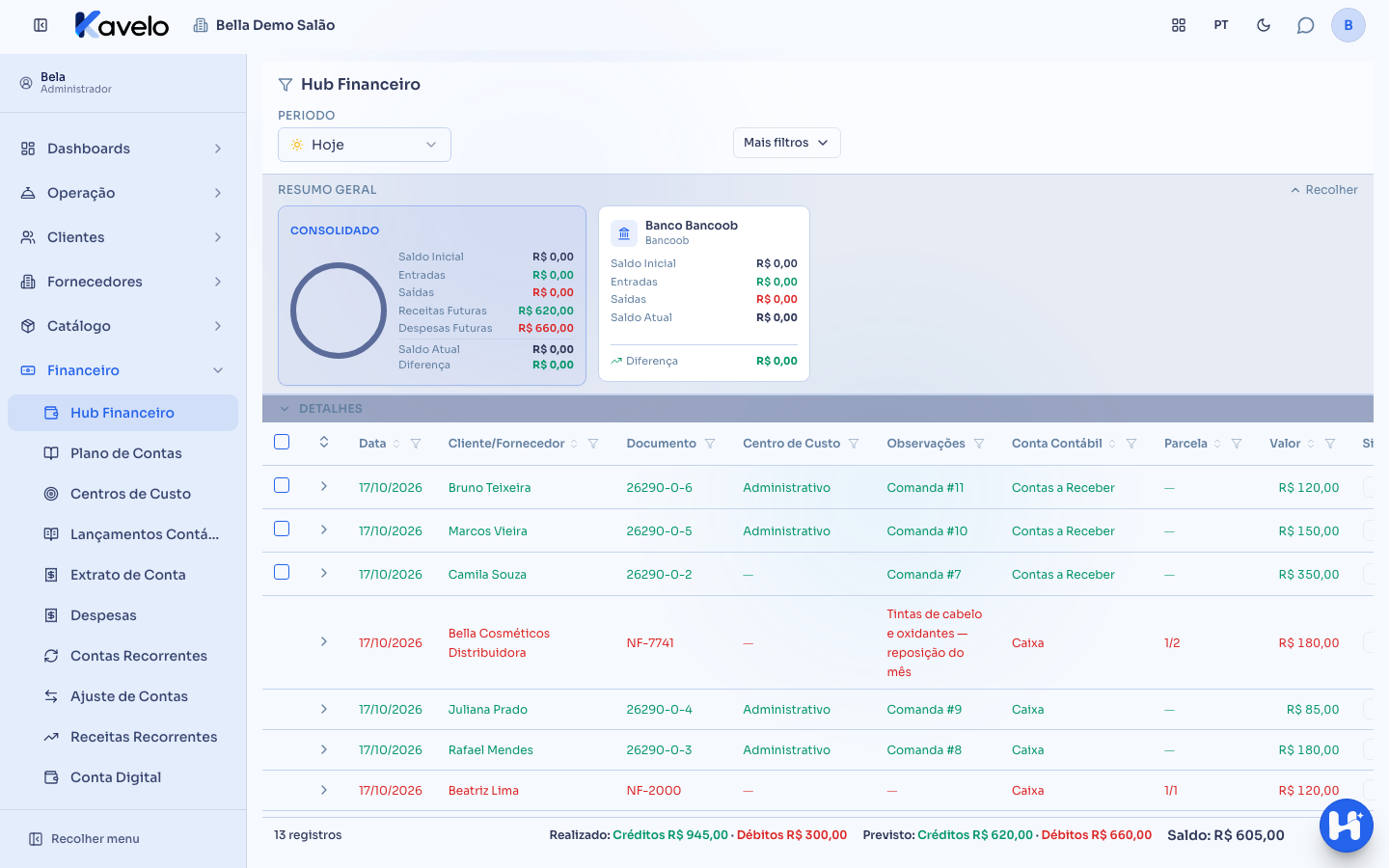1389x868 pixels.
Task: Expand the Dashboards menu
Action: (x=123, y=149)
